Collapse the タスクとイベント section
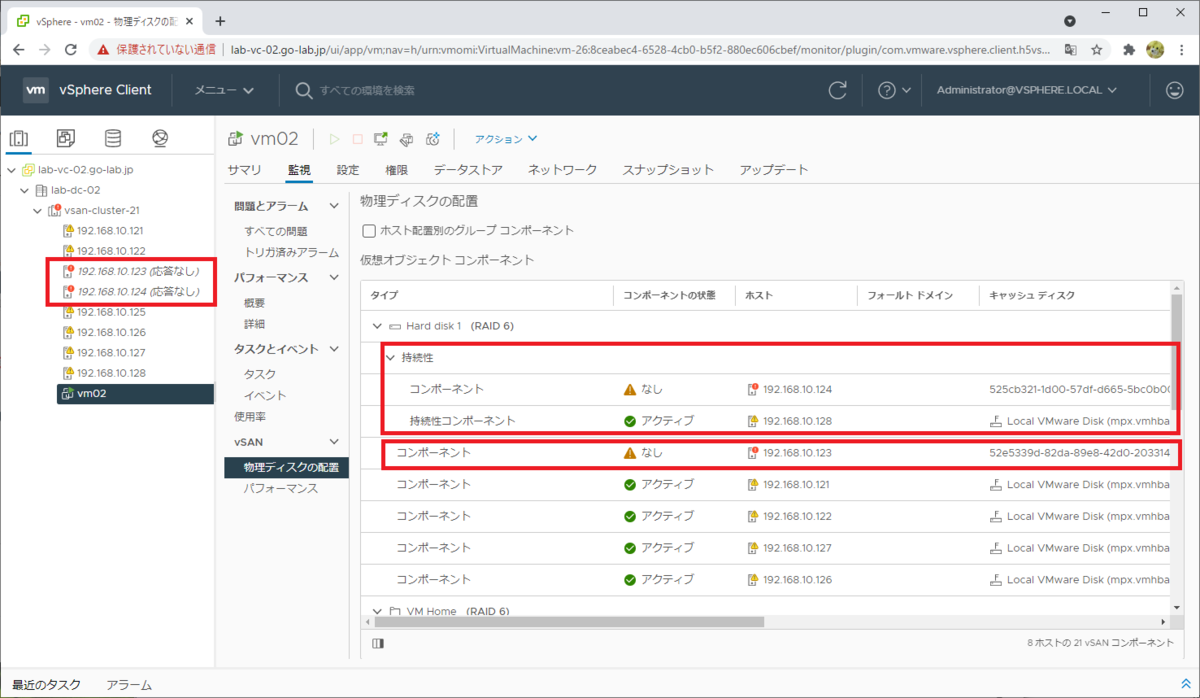Screen dimensions: 1200x698 (334, 349)
